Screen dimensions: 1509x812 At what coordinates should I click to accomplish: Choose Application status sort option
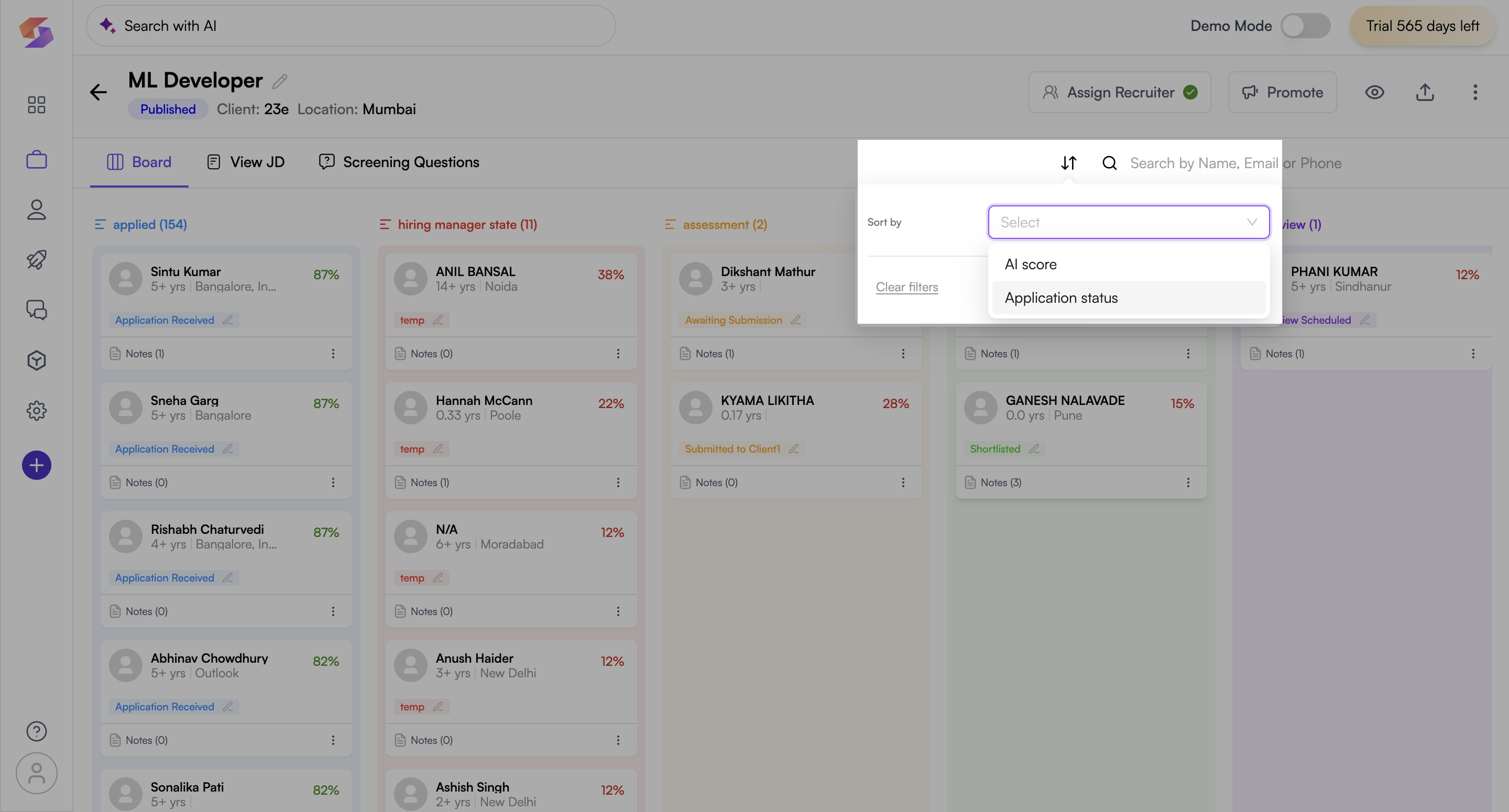(x=1128, y=298)
